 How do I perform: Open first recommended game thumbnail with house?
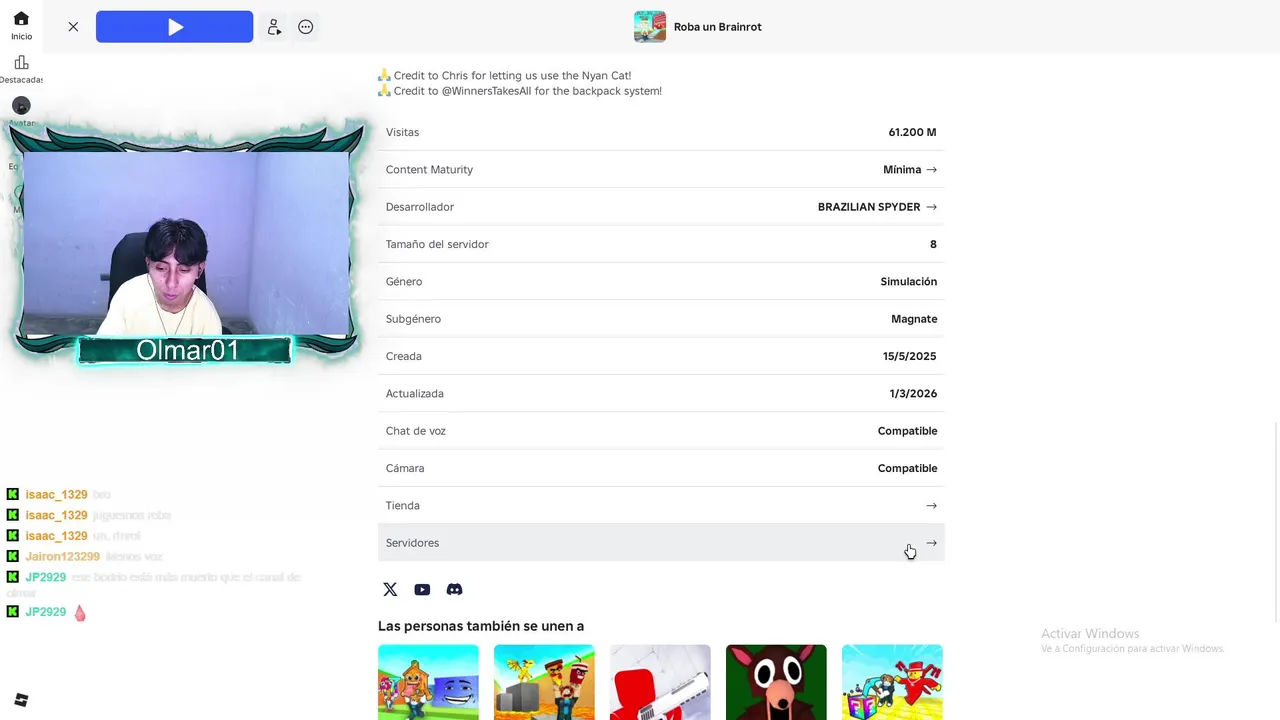click(428, 682)
